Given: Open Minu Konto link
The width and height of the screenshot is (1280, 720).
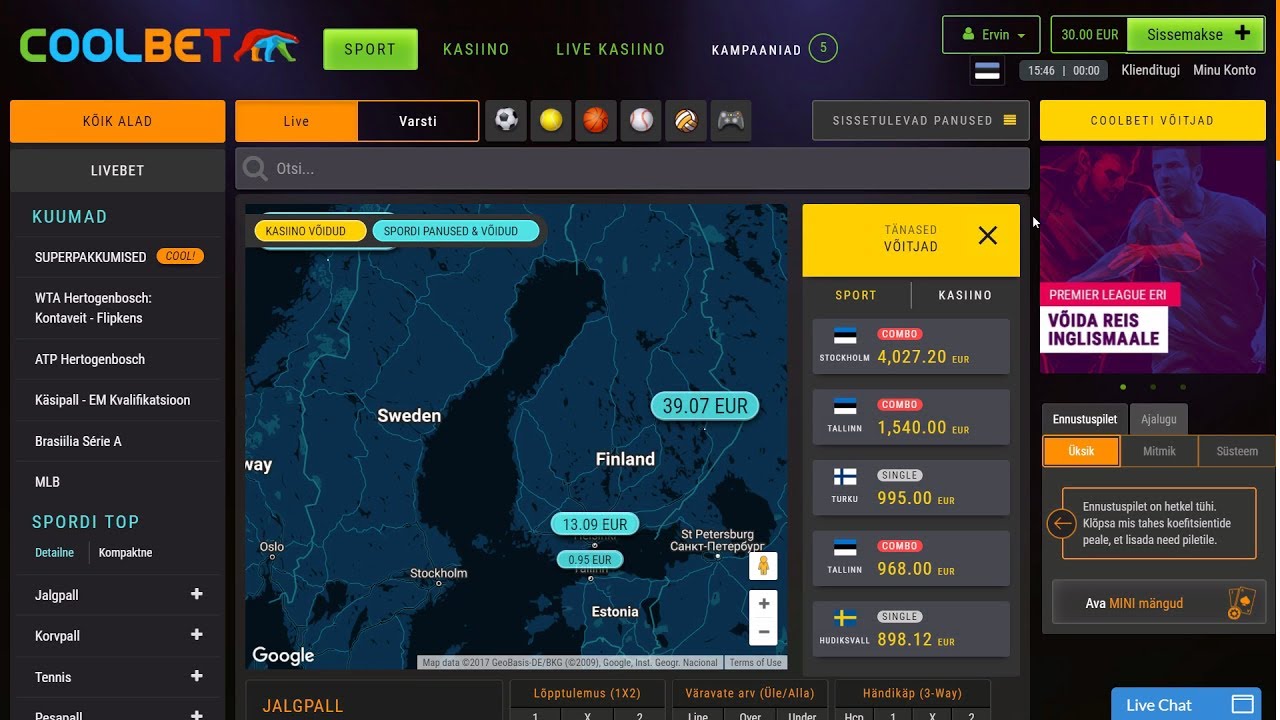Looking at the screenshot, I should click(x=1224, y=70).
